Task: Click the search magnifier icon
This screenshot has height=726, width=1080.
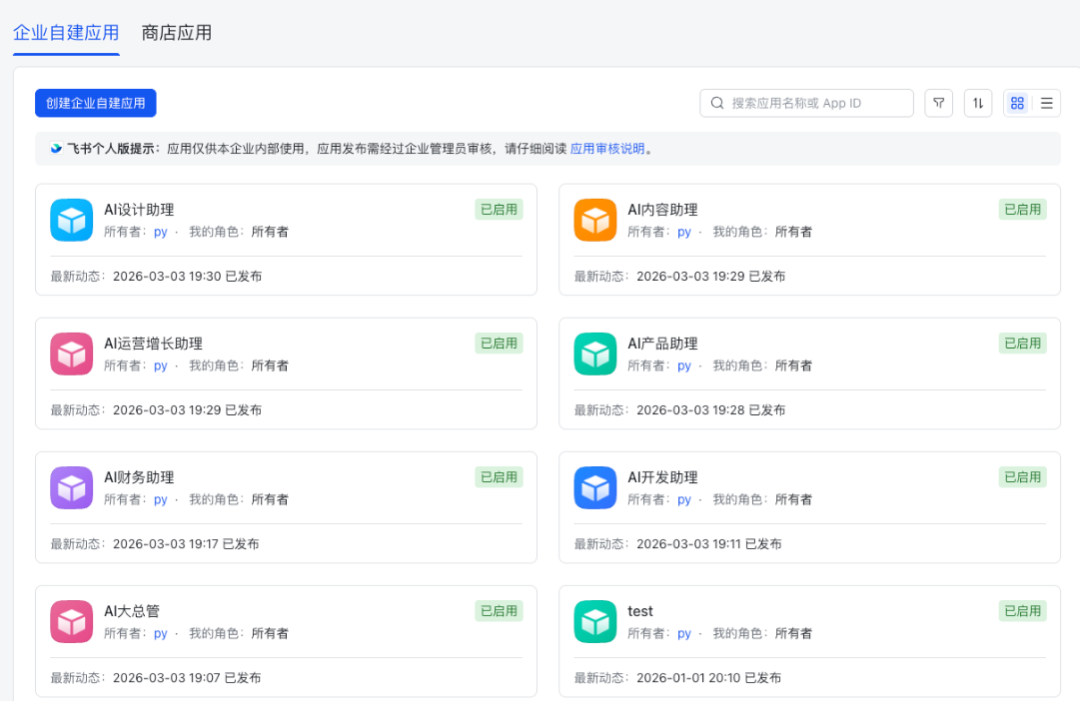Action: (x=717, y=103)
